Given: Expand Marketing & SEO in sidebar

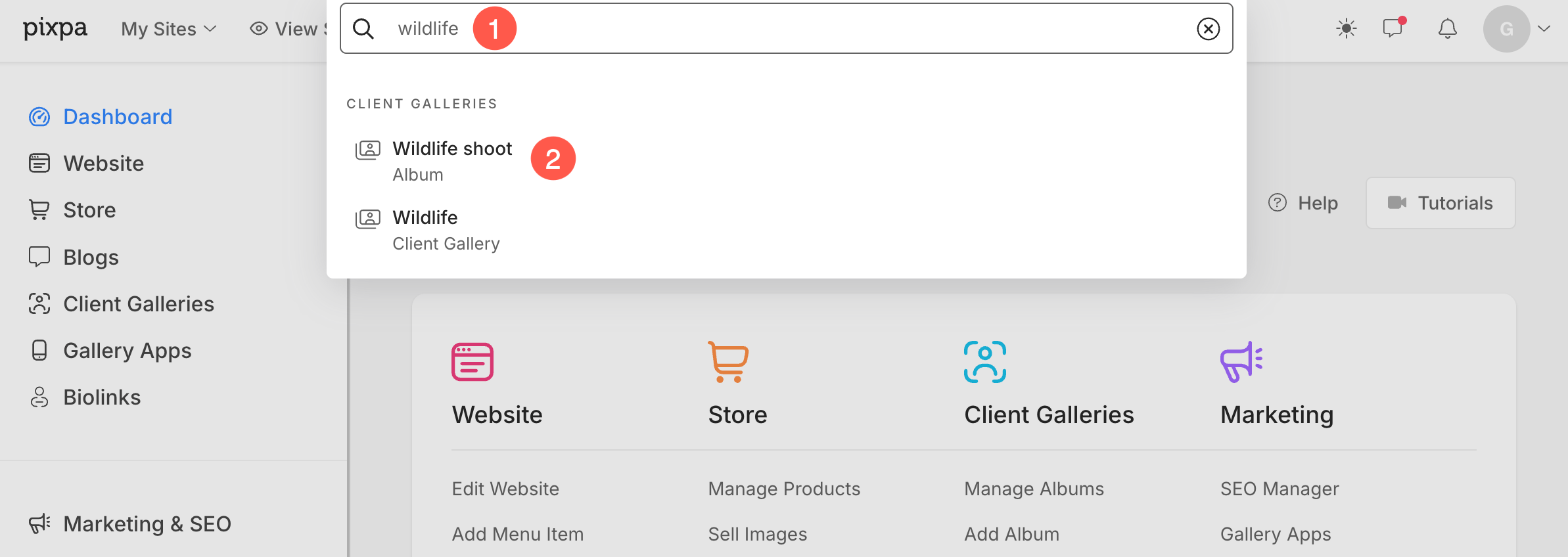Looking at the screenshot, I should [147, 524].
